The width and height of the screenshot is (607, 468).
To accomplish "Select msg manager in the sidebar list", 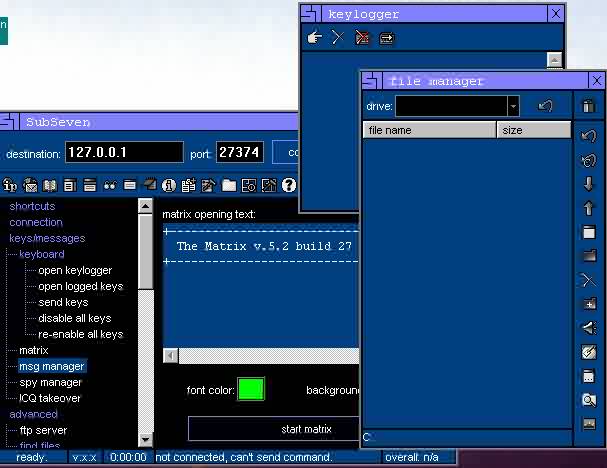I will (51, 366).
